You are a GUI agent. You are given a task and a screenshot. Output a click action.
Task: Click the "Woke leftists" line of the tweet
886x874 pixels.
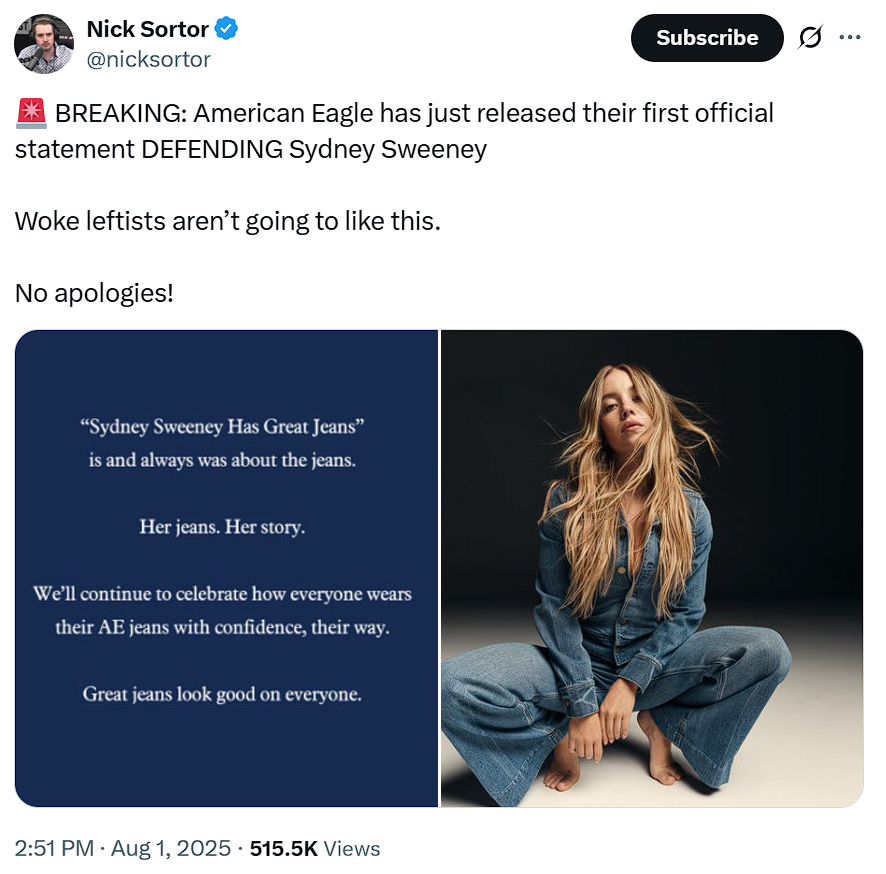pyautogui.click(x=227, y=221)
